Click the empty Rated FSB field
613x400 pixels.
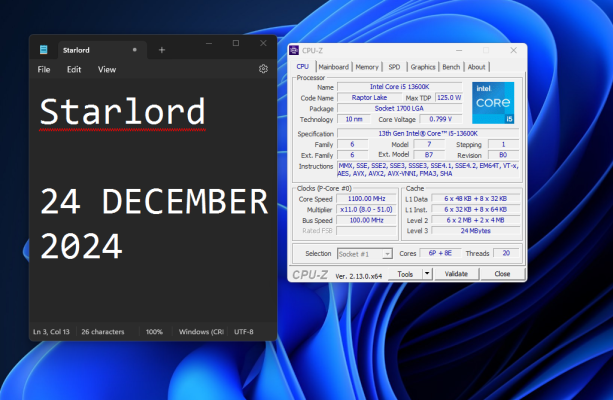tap(366, 231)
